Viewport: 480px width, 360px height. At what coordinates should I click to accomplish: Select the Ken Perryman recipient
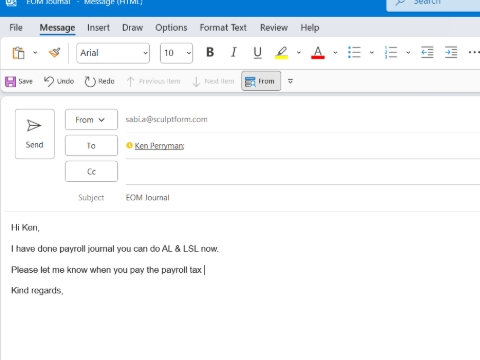point(159,146)
